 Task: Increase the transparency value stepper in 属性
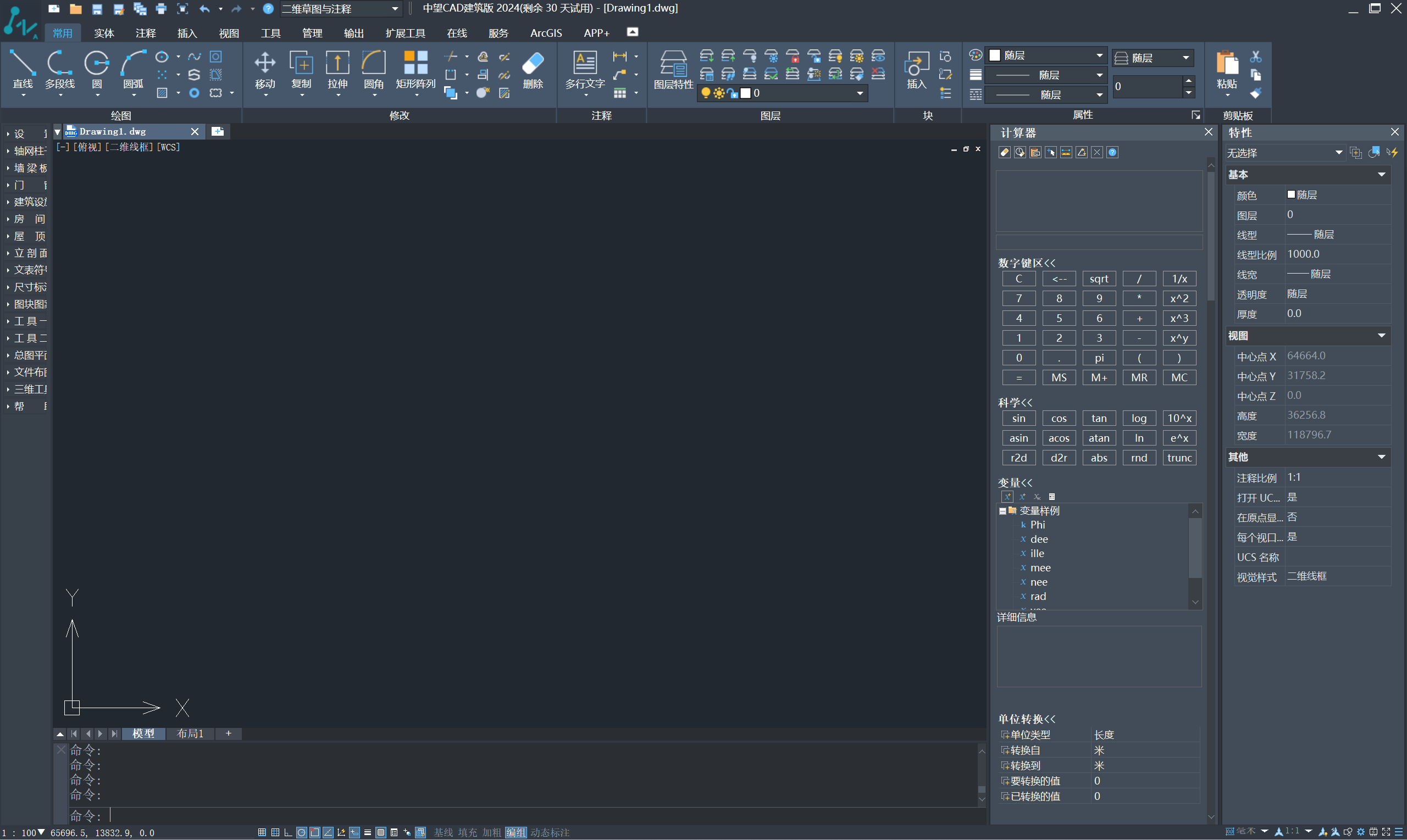coord(1188,81)
